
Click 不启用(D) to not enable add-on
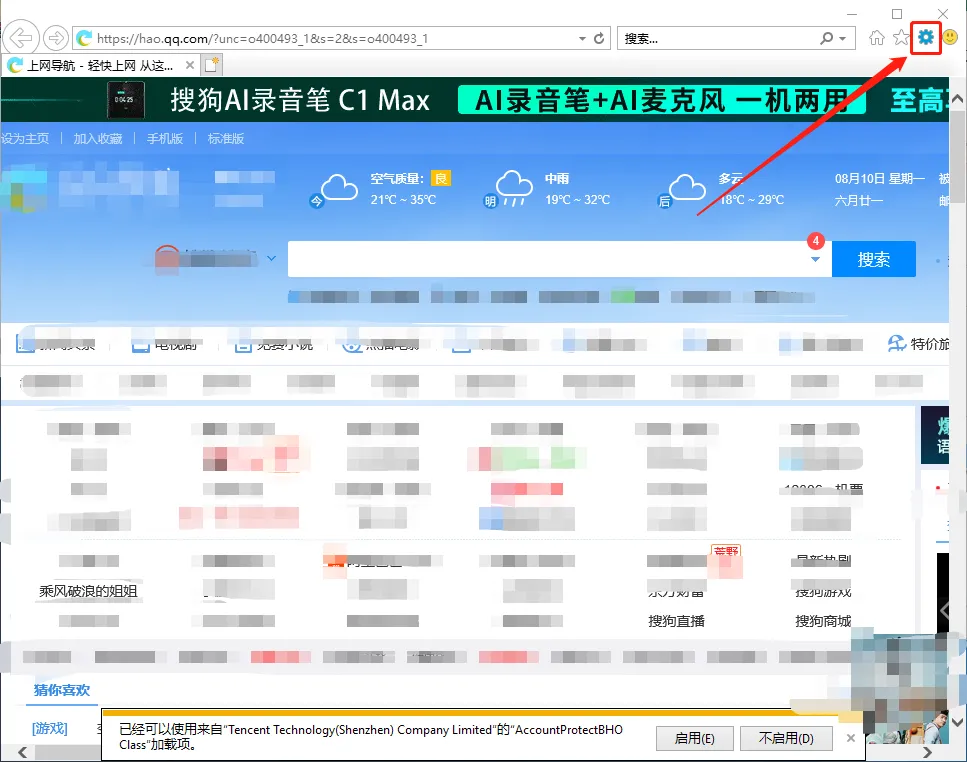pyautogui.click(x=786, y=738)
